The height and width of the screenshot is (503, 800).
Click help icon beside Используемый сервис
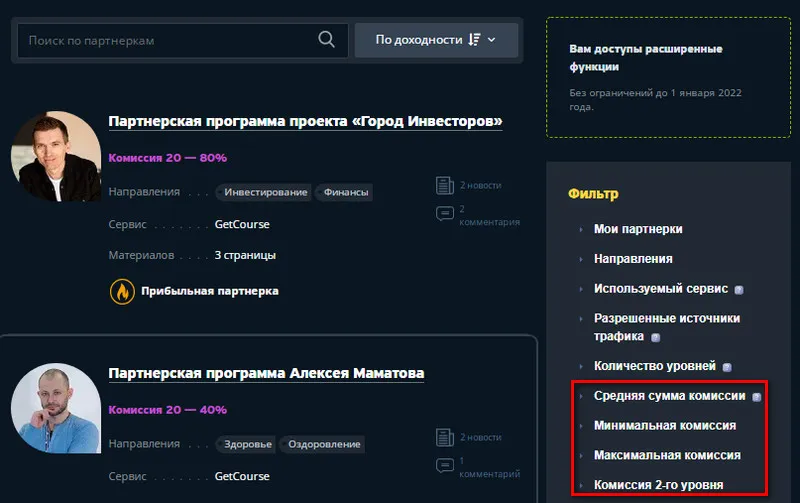(x=739, y=290)
